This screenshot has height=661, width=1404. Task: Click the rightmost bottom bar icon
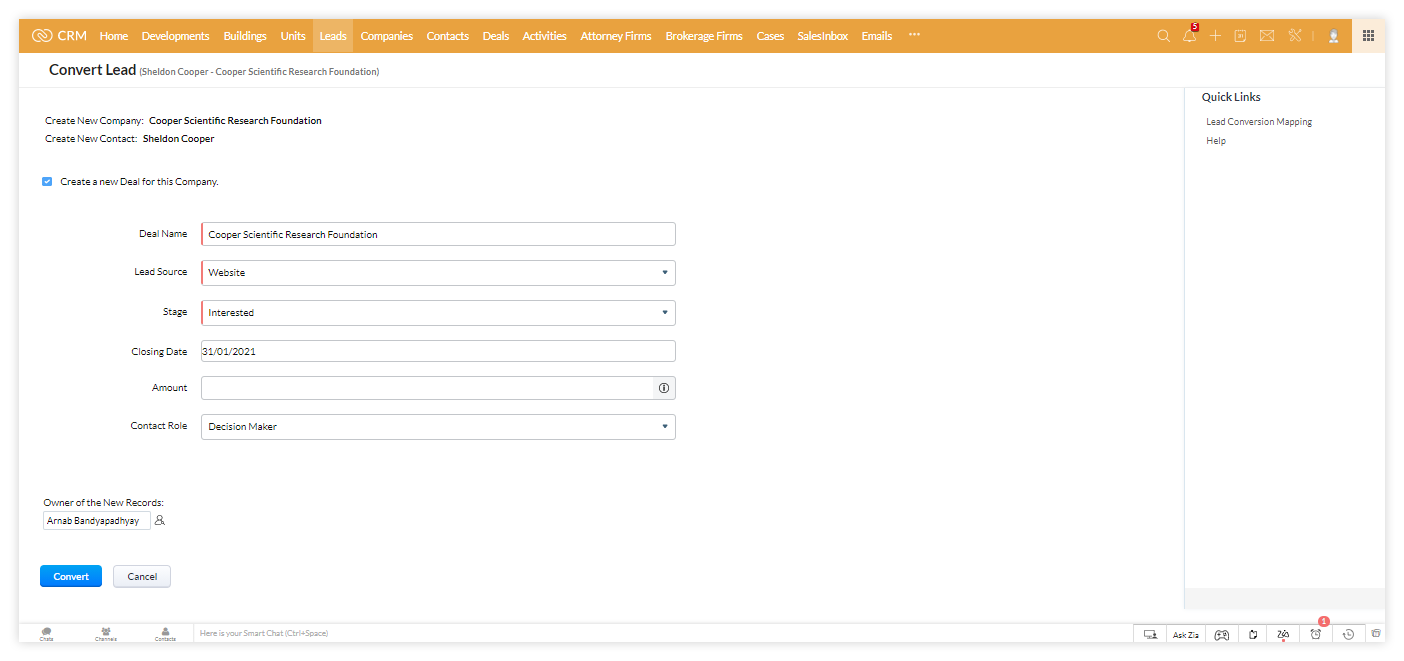1376,633
